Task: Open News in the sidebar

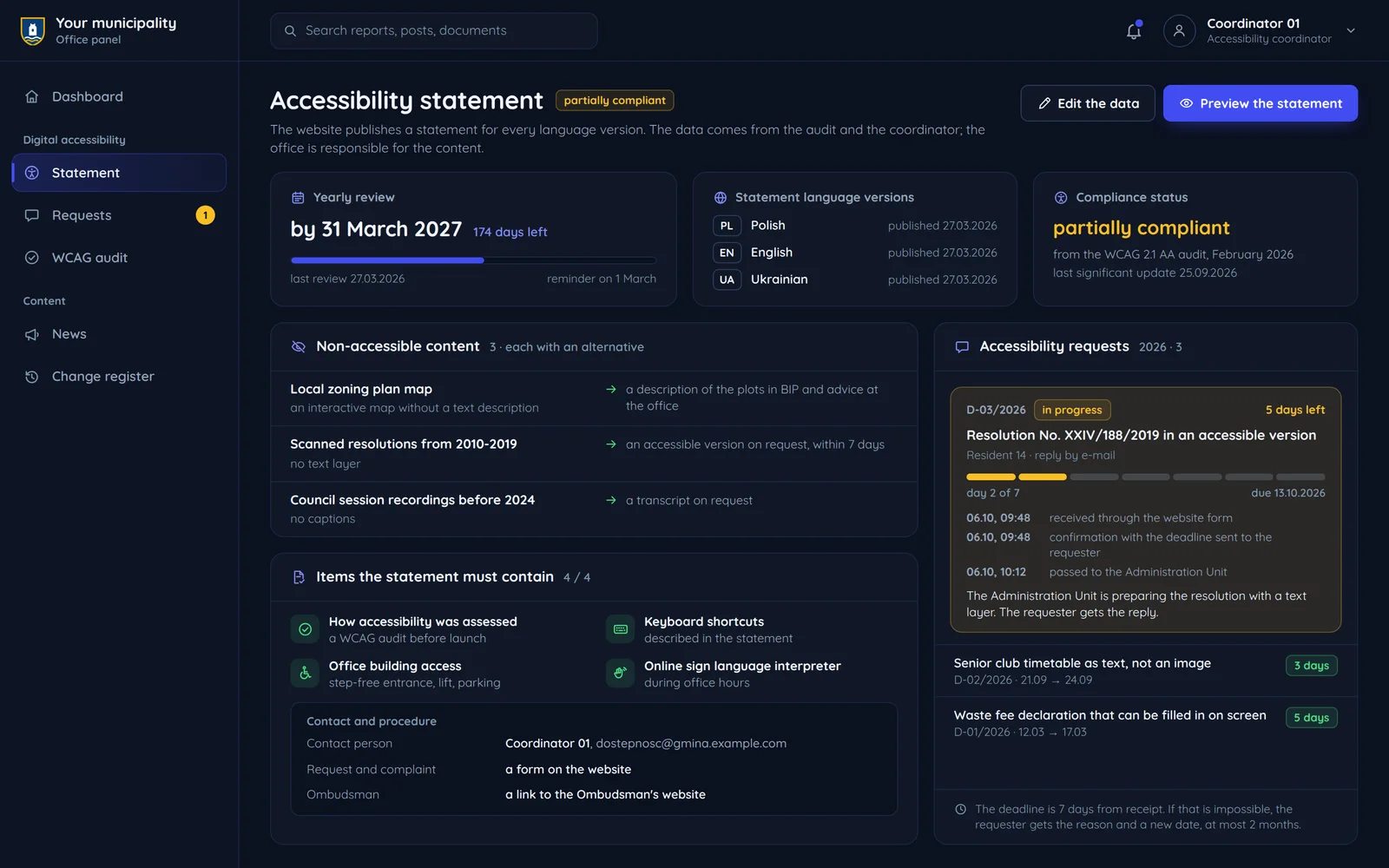Action: tap(119, 334)
